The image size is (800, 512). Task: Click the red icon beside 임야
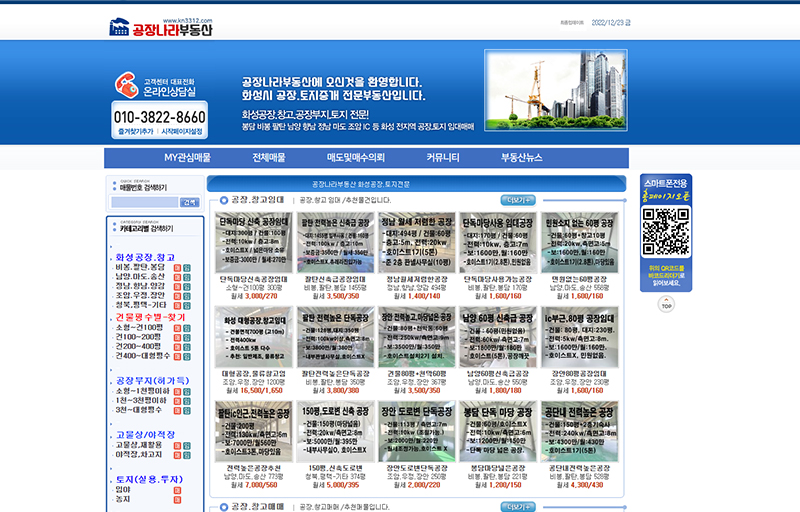pos(177,491)
